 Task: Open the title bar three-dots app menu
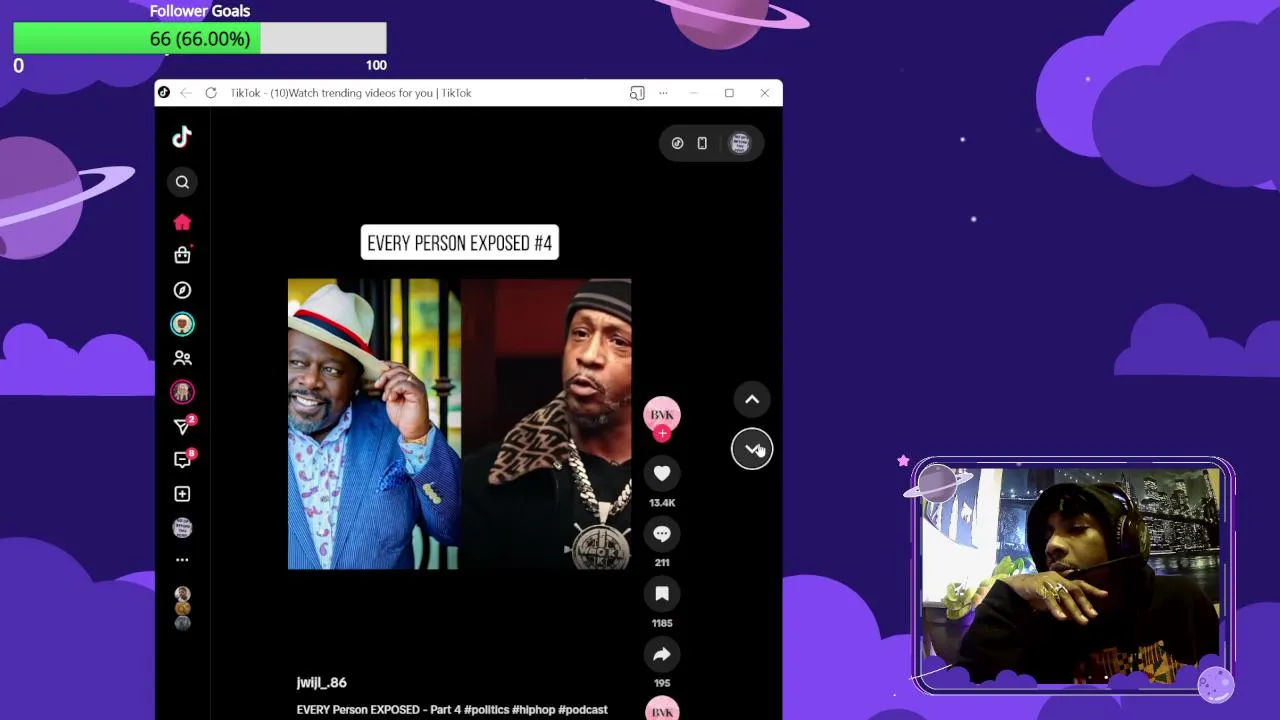[663, 93]
